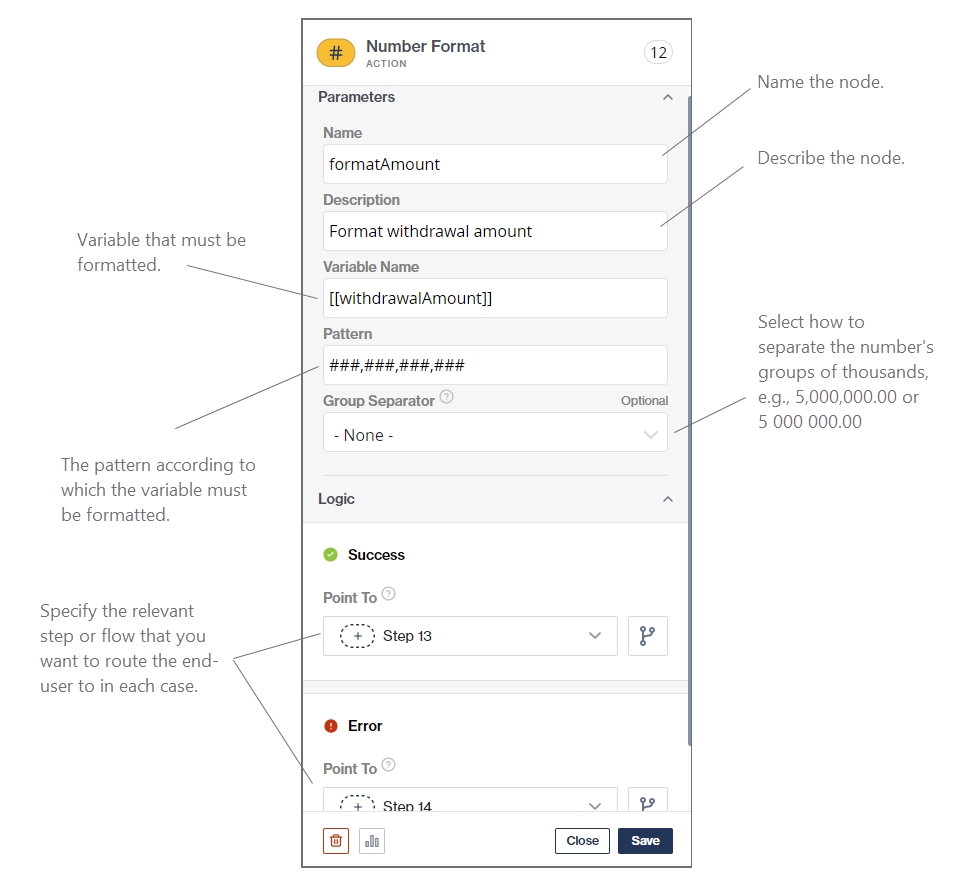Screen dimensions: 963x880
Task: Click the branch icon next to Step 14
Action: coord(647,802)
